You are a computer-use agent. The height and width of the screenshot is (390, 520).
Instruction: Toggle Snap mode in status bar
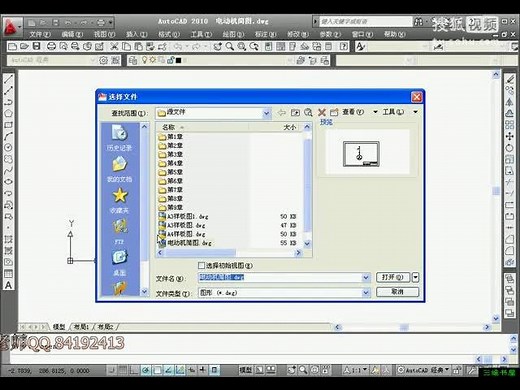112,370
